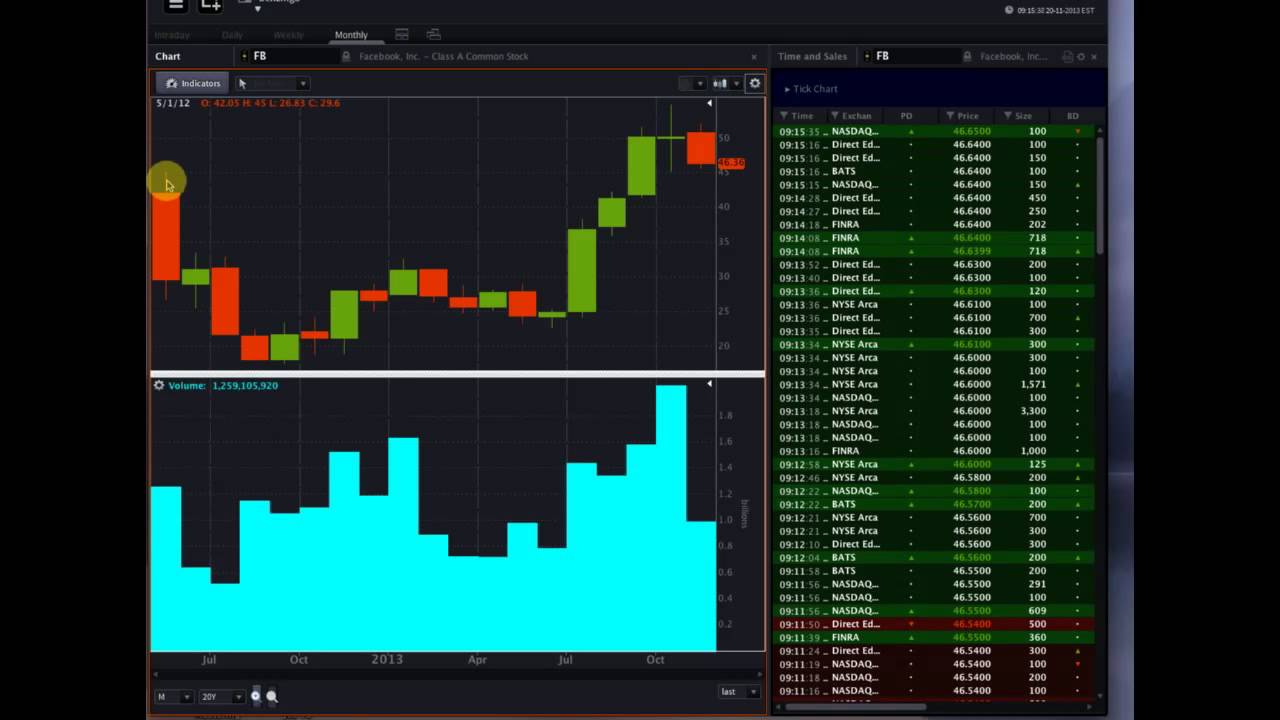Open the main hamburger menu icon
This screenshot has width=1280, height=720.
(176, 5)
